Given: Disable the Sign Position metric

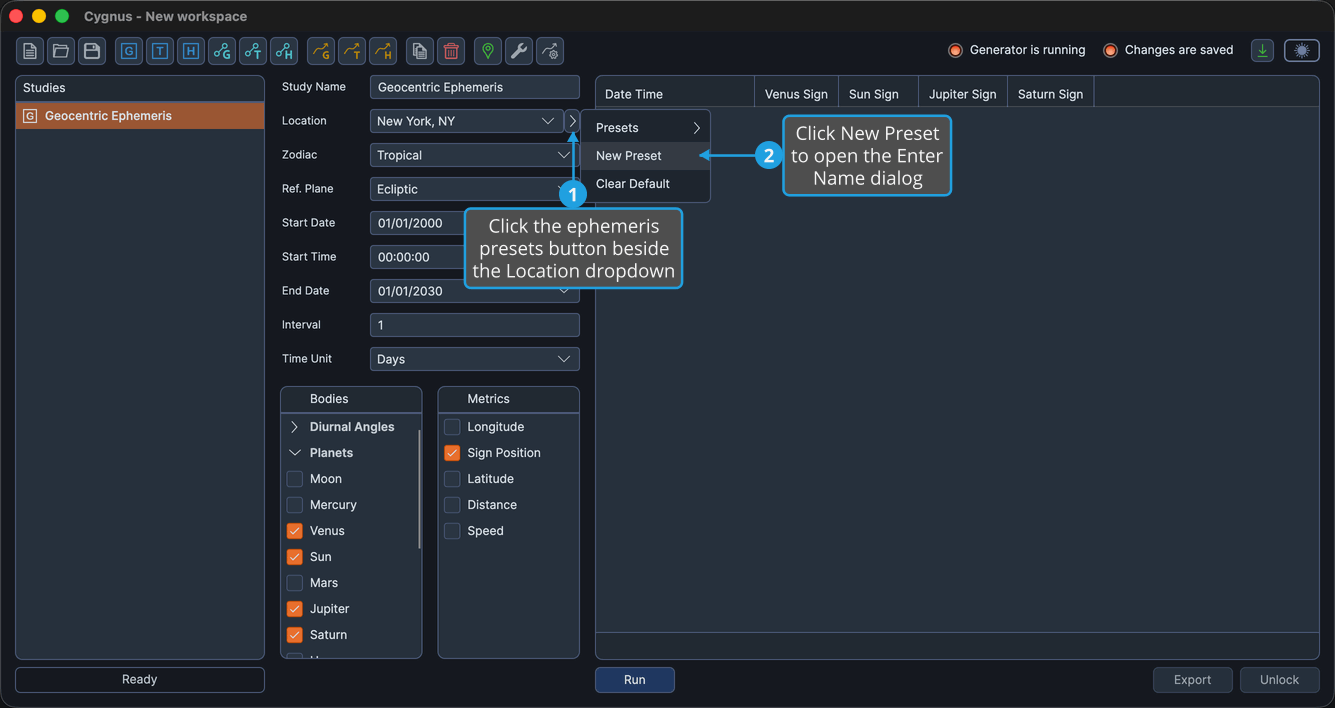Looking at the screenshot, I should click(x=452, y=453).
